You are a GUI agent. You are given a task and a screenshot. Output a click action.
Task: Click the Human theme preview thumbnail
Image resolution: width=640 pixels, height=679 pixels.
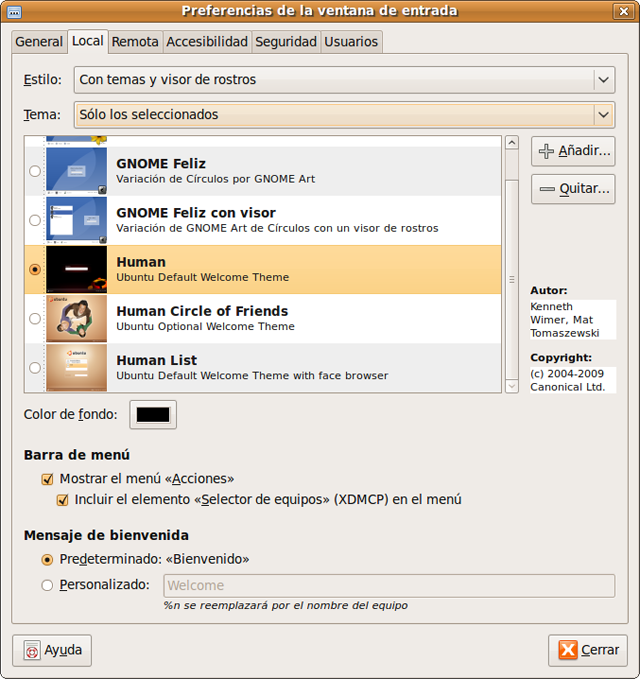[77, 269]
